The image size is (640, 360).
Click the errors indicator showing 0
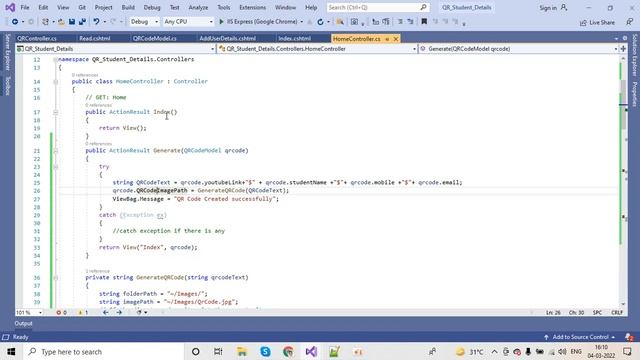(62, 312)
